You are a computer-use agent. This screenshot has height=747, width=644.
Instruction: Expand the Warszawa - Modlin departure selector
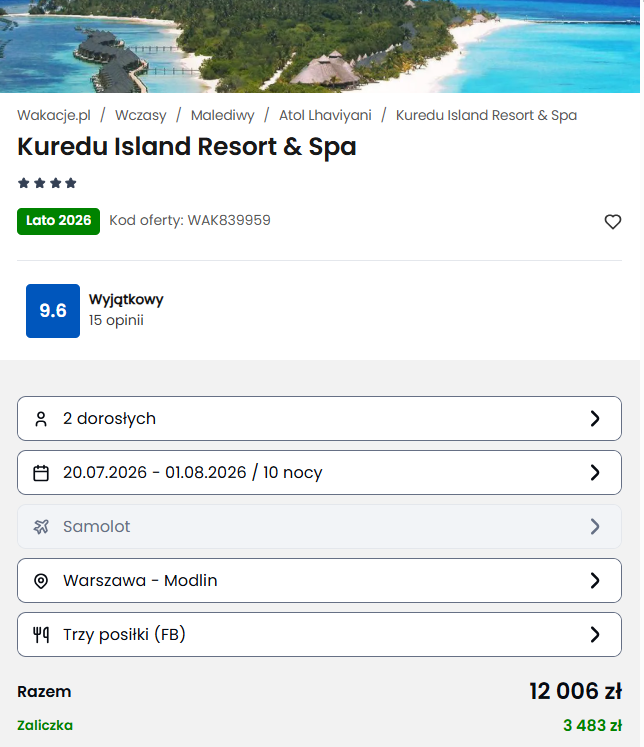[x=595, y=581]
